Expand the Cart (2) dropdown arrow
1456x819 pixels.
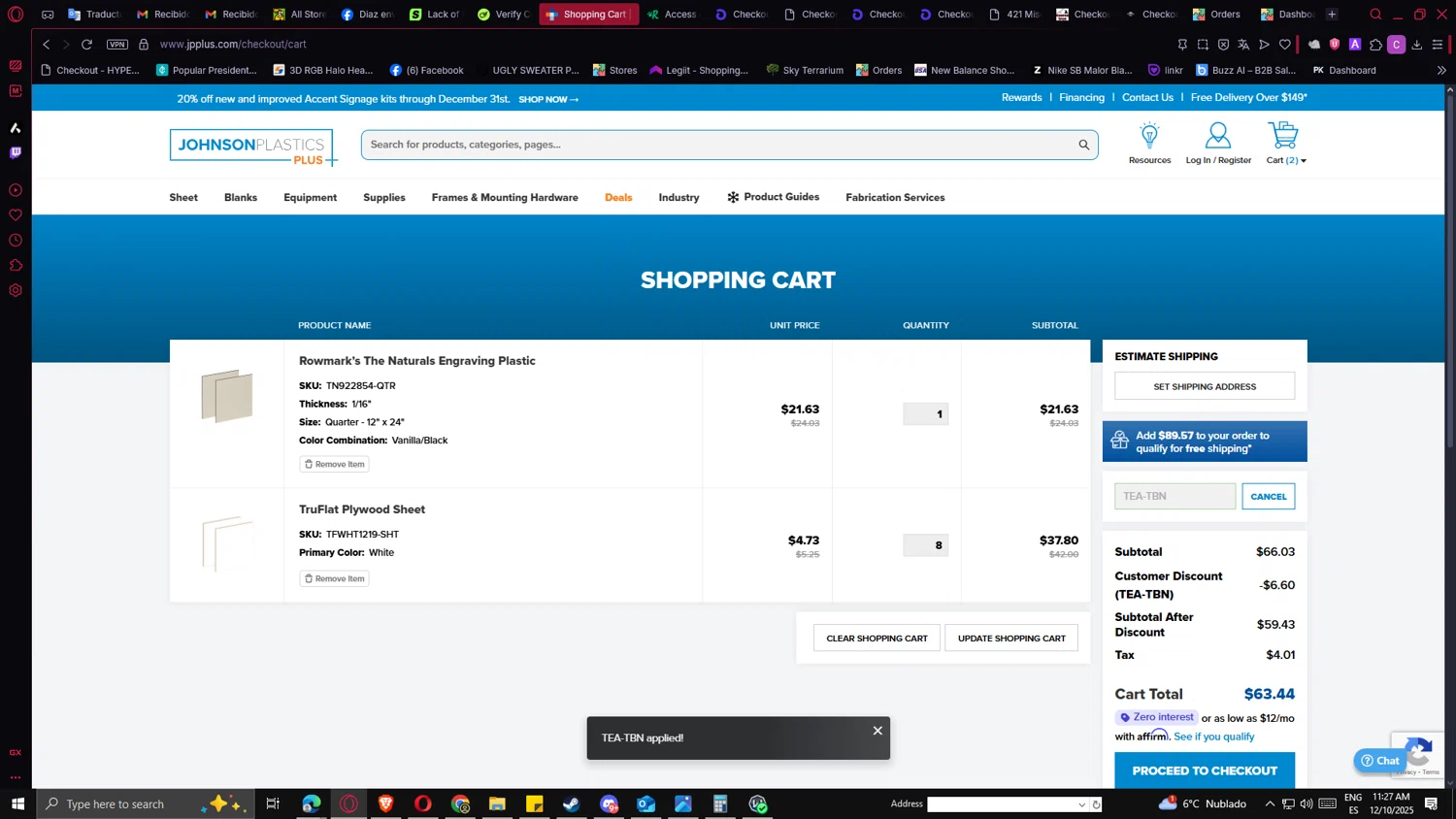[x=1303, y=161]
